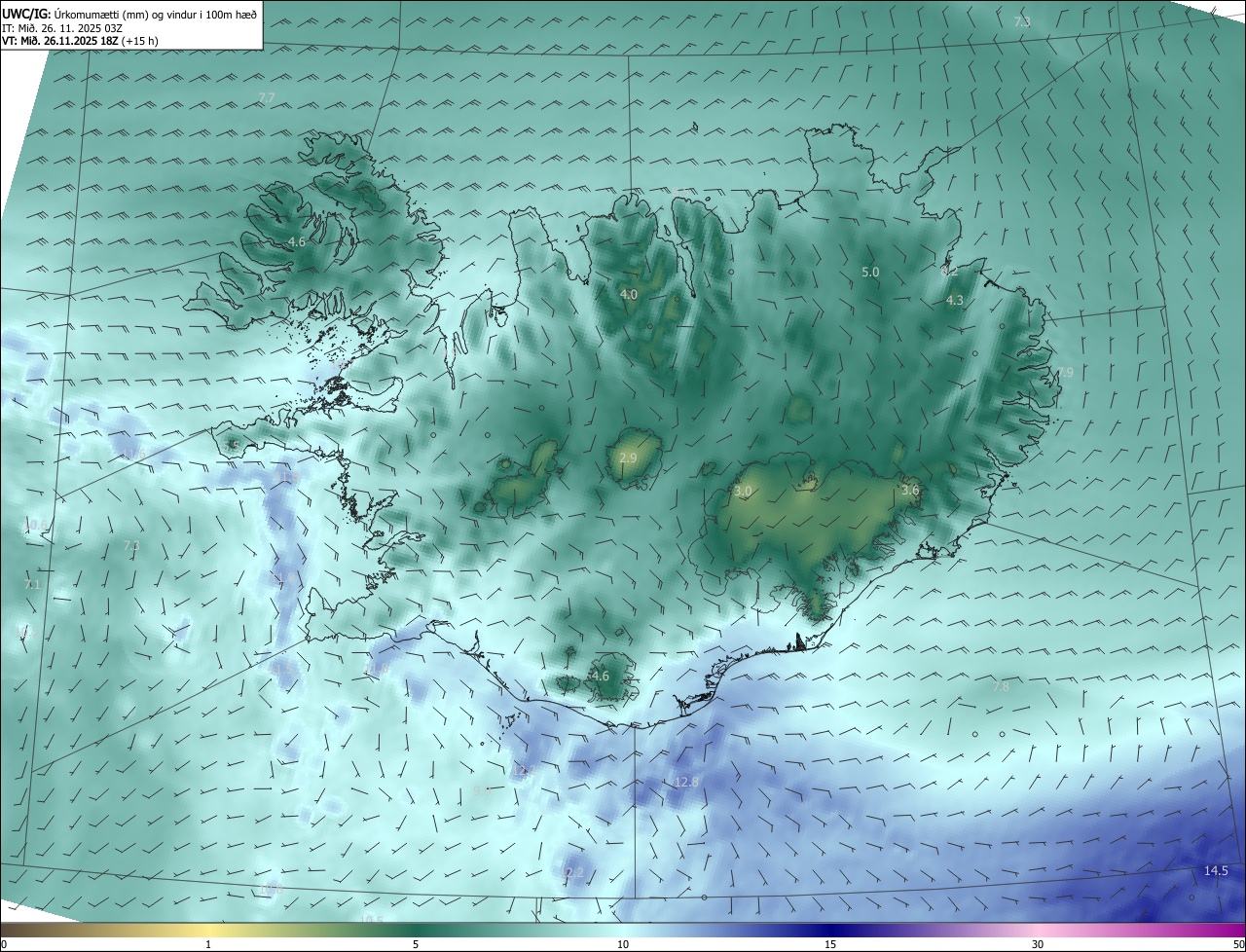Image resolution: width=1246 pixels, height=952 pixels.
Task: Click the 3.6 value on eastern Vatnajökull
Action: tap(910, 491)
